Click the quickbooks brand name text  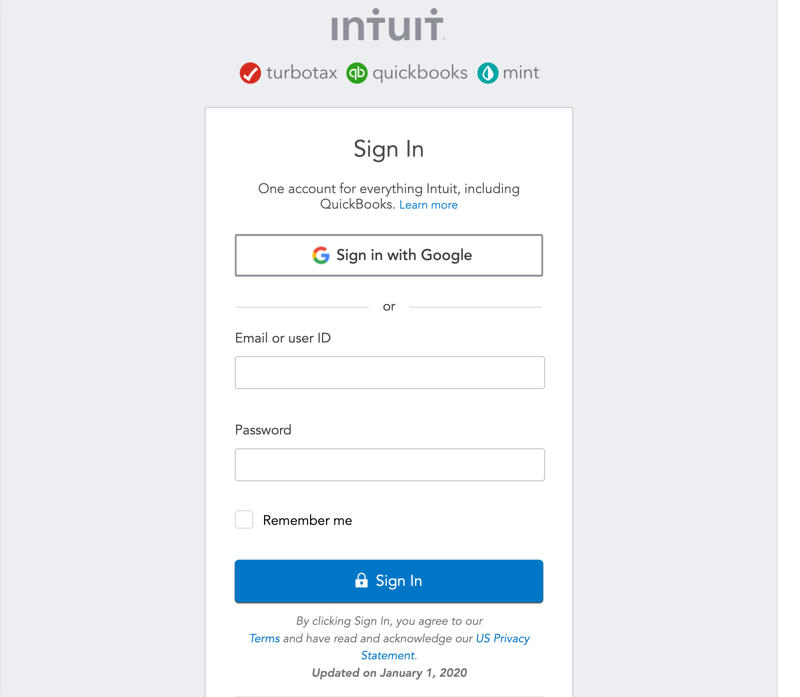[x=420, y=73]
